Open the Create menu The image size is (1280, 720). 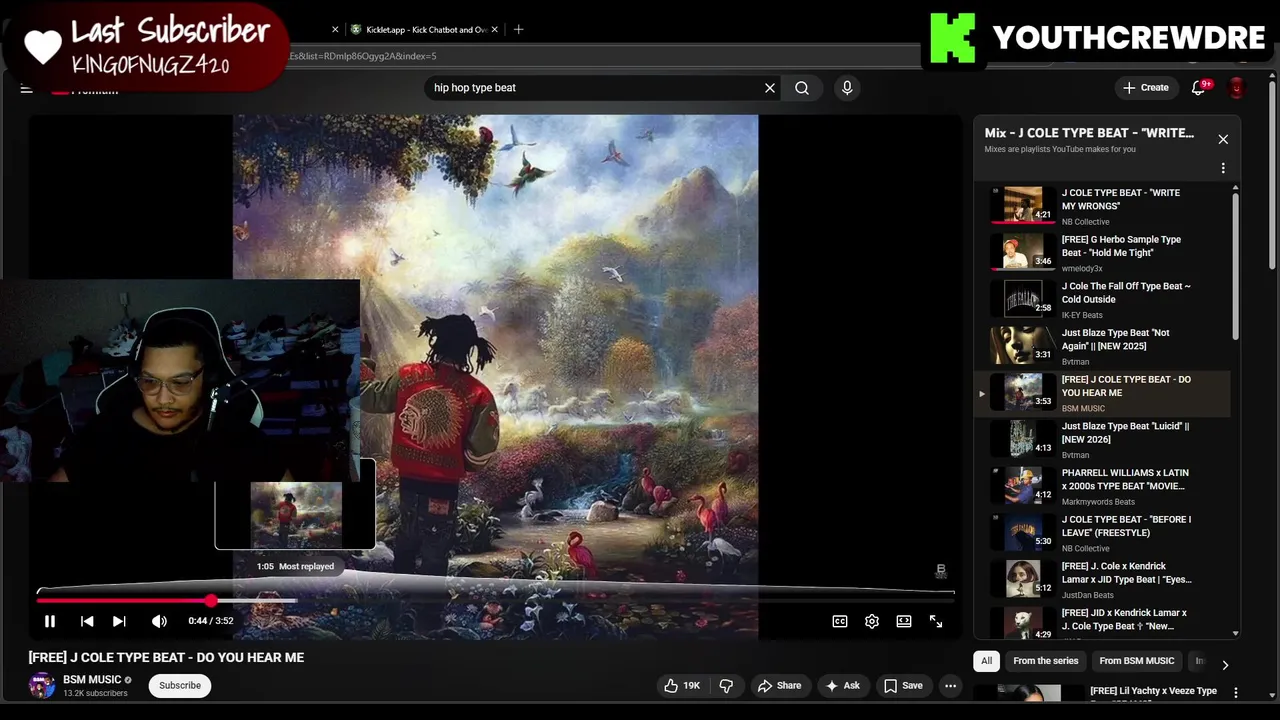coord(1146,88)
